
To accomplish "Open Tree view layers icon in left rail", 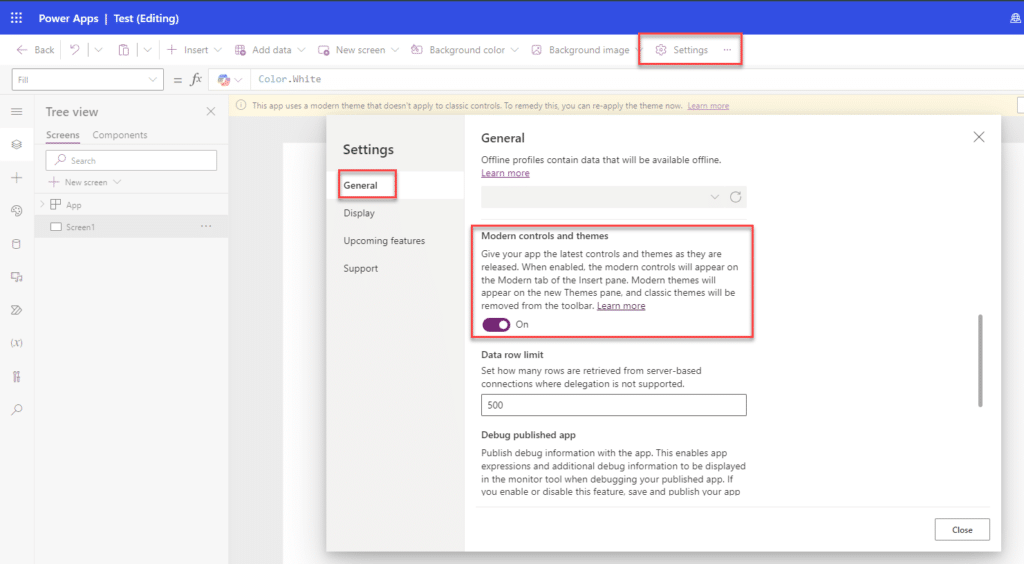I will pos(16,144).
